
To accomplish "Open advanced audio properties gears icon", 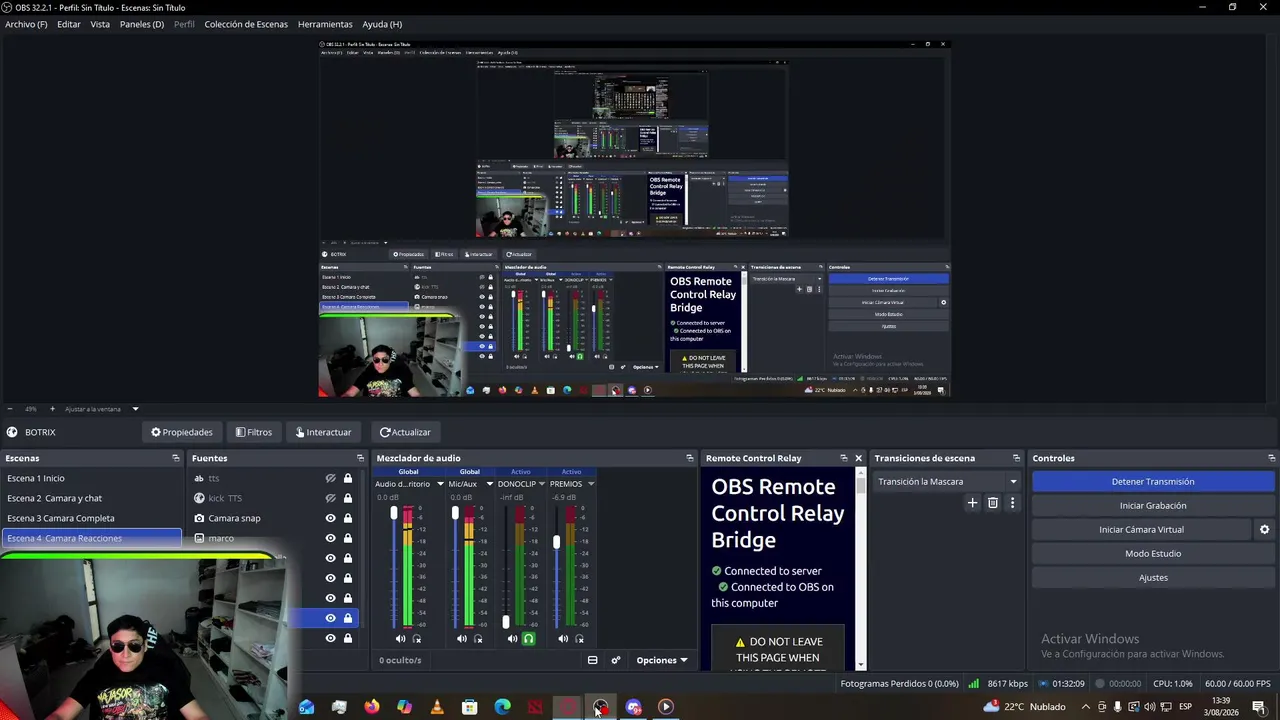I will [616, 660].
